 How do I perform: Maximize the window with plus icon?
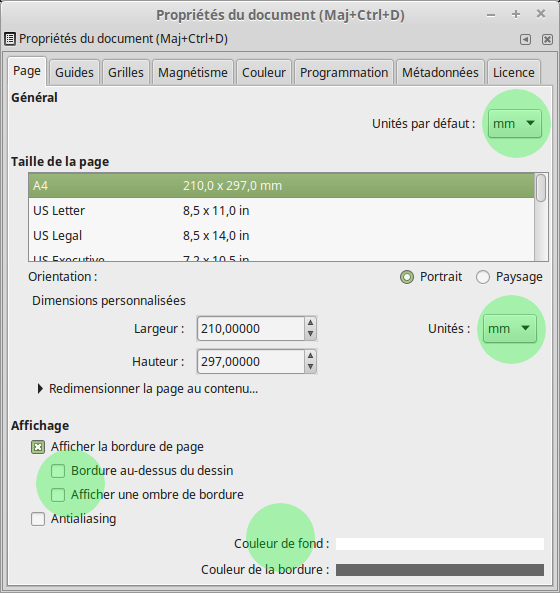(x=516, y=14)
